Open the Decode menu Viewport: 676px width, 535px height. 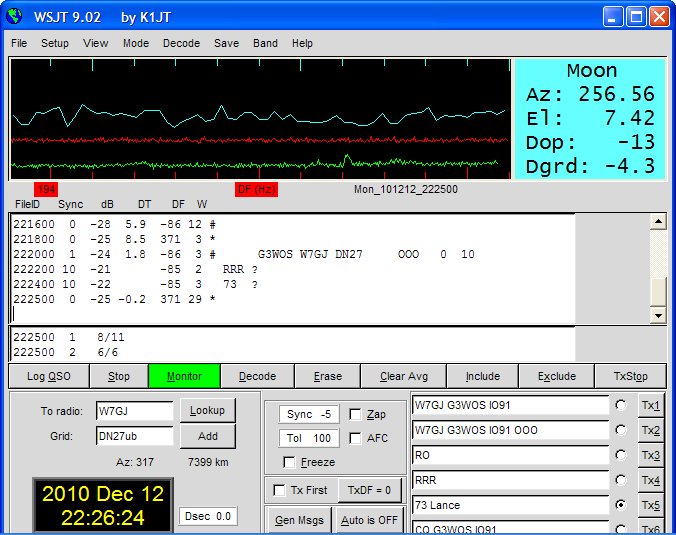tap(181, 43)
